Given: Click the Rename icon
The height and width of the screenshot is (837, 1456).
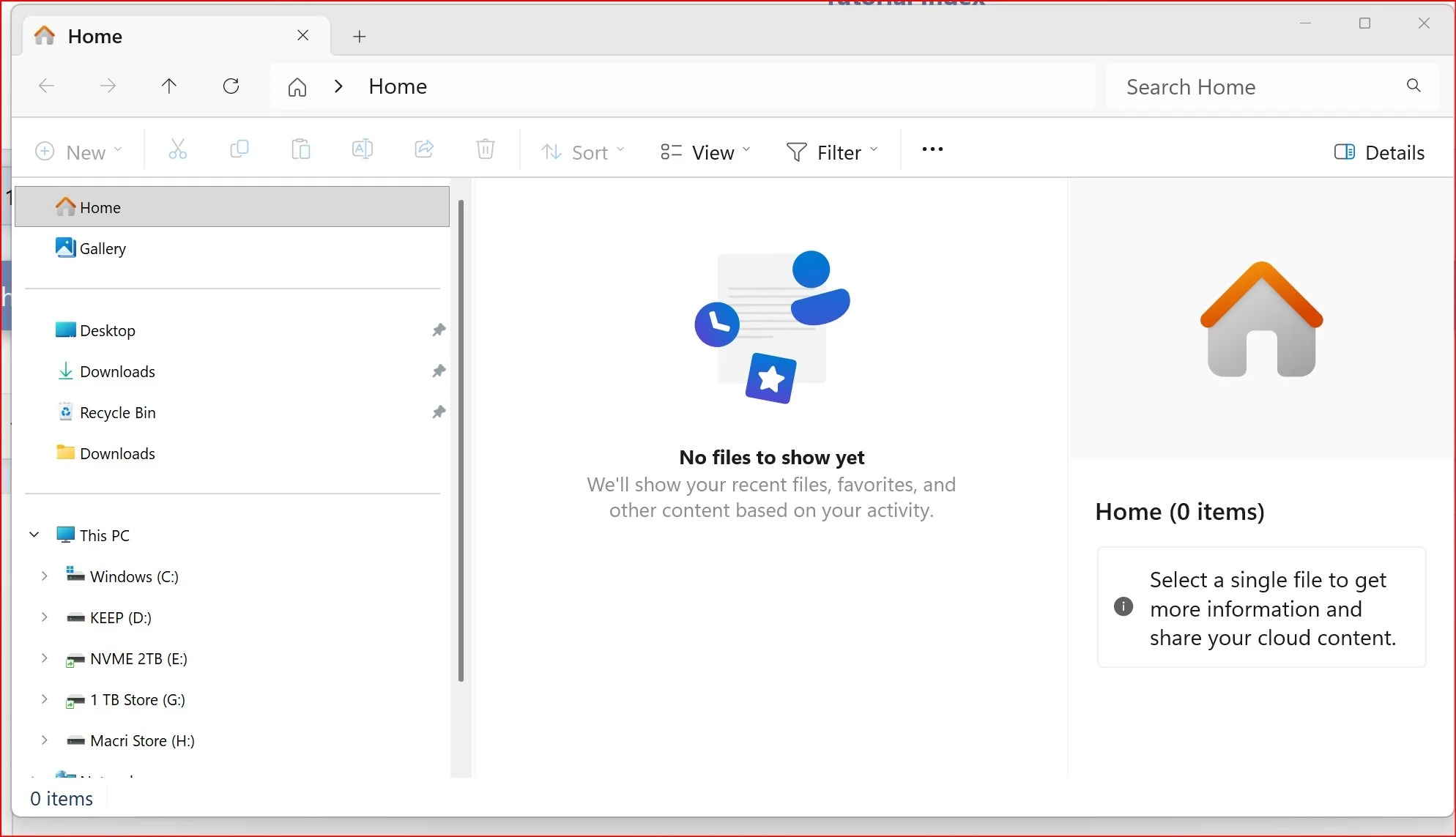Looking at the screenshot, I should 363,150.
